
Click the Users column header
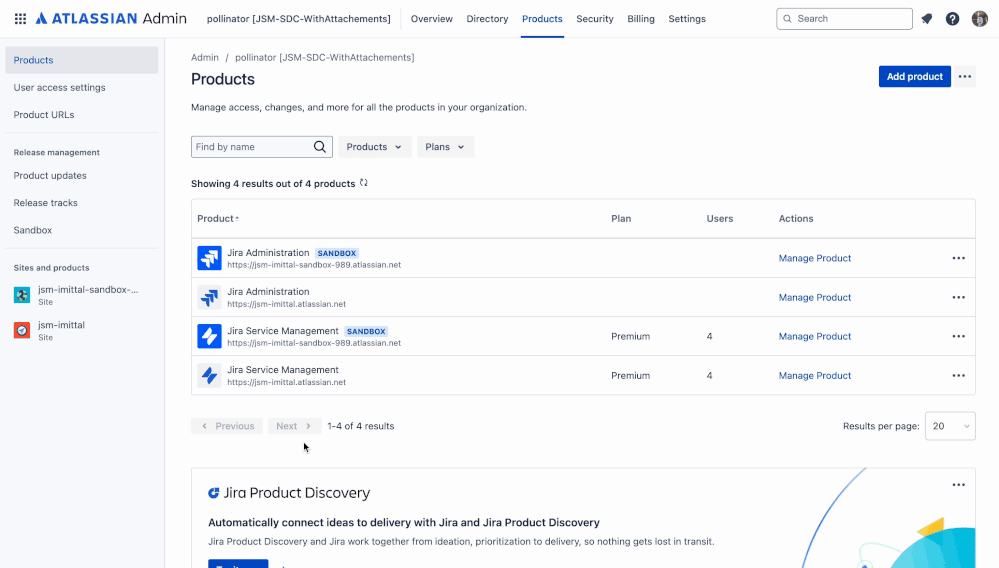(720, 218)
